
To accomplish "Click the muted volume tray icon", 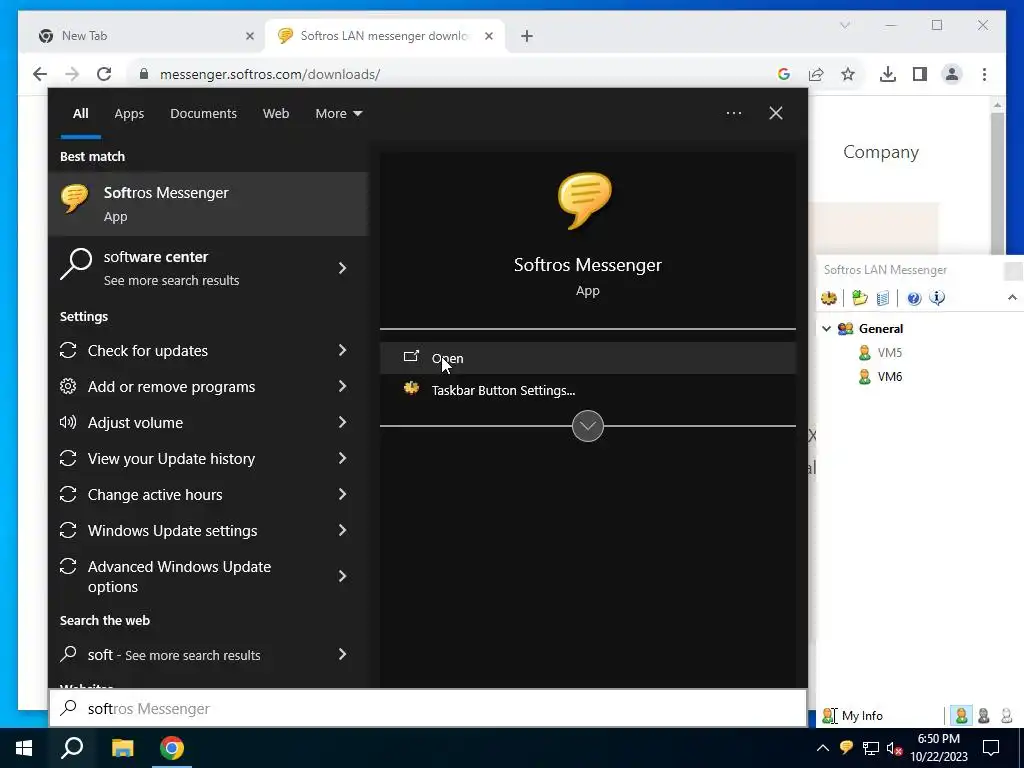I will point(895,748).
